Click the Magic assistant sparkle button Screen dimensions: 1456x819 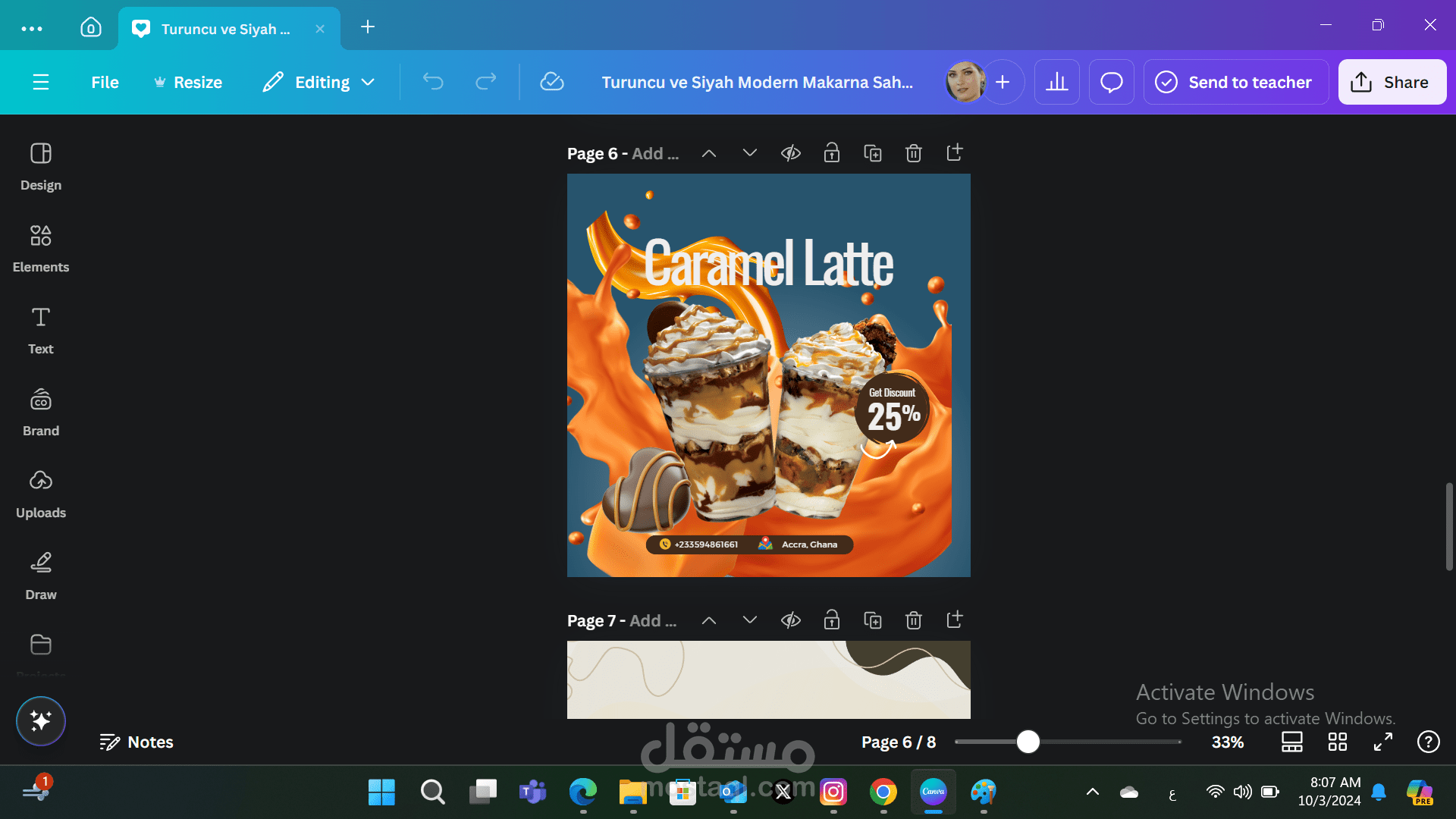pos(41,720)
